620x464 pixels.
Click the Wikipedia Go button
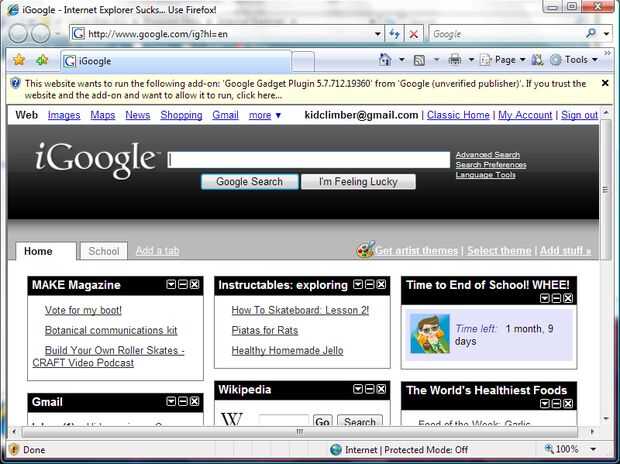click(x=322, y=421)
